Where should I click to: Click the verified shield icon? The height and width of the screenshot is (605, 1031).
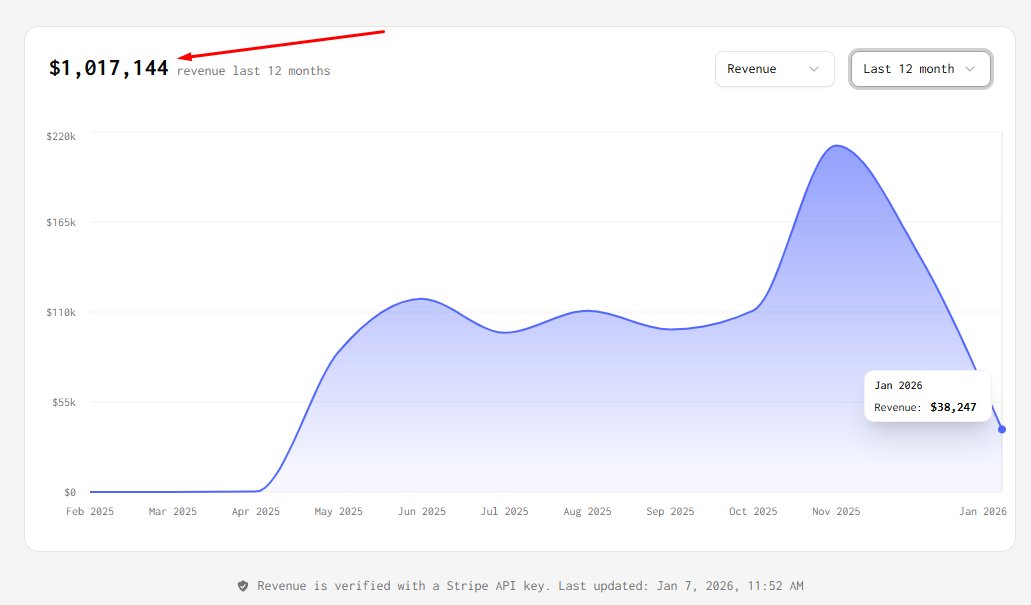tap(243, 586)
